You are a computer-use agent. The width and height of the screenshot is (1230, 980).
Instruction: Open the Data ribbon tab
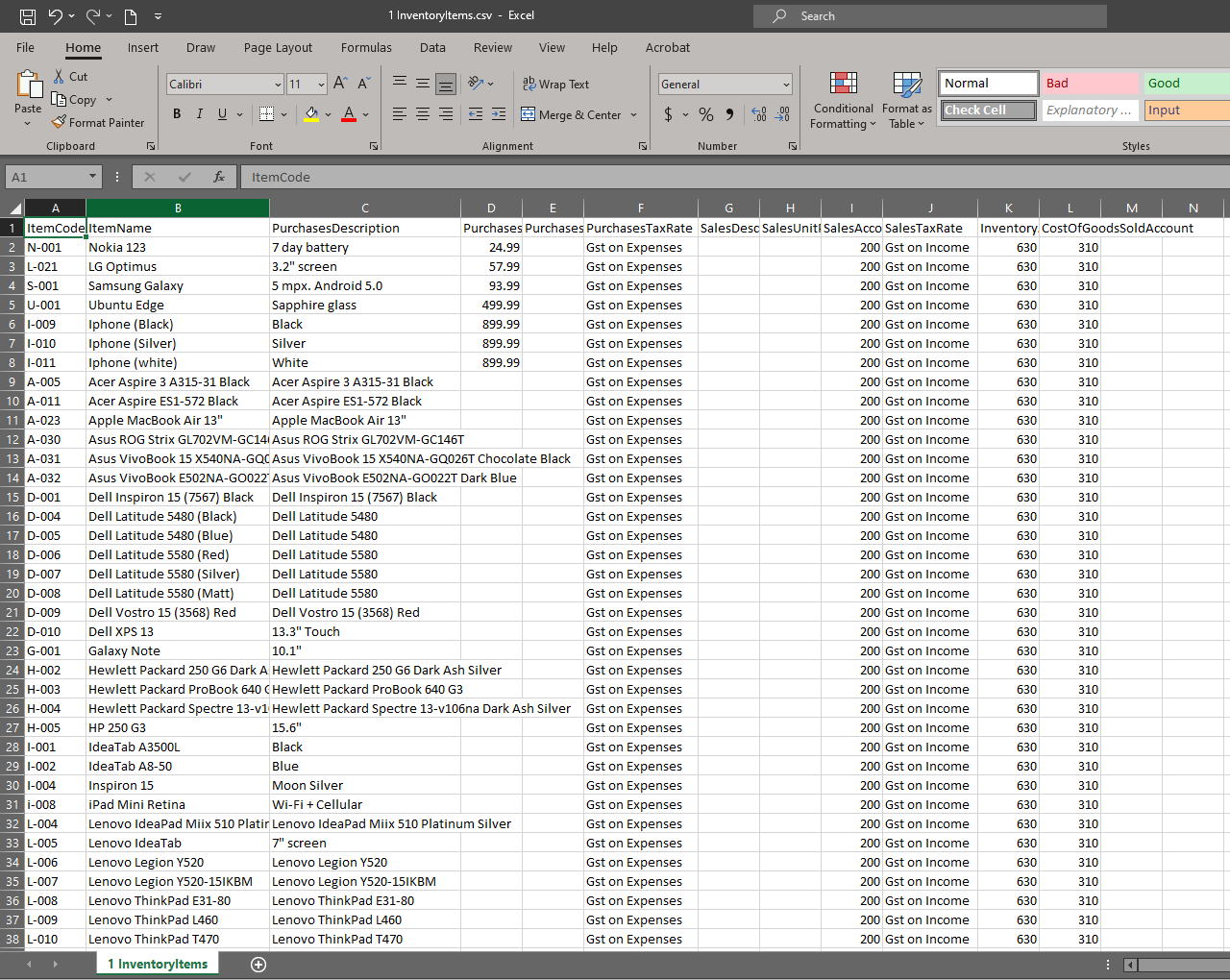(432, 47)
